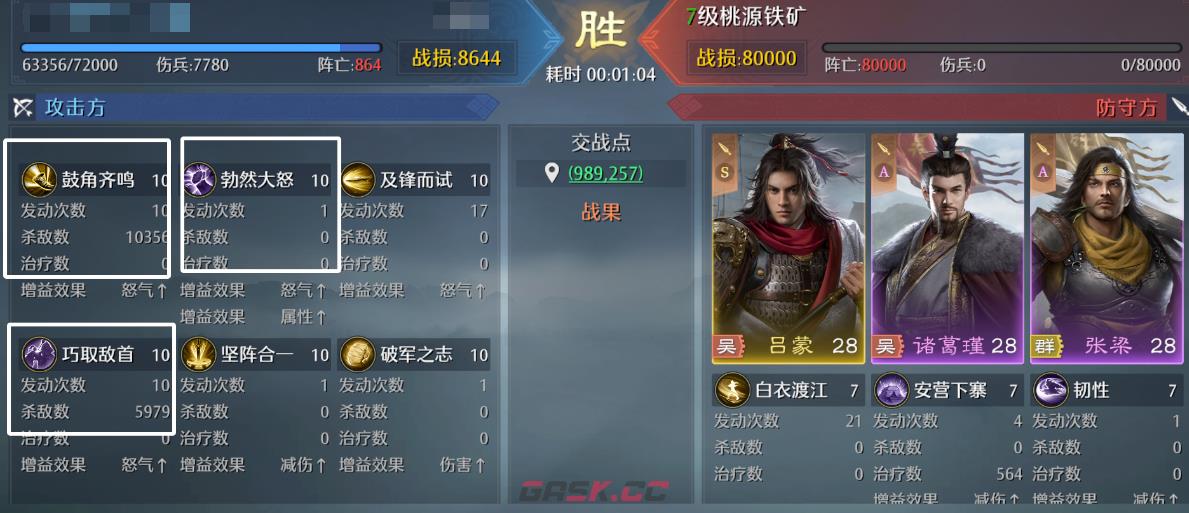Select the 破军之志 skill icon

[x=358, y=354]
